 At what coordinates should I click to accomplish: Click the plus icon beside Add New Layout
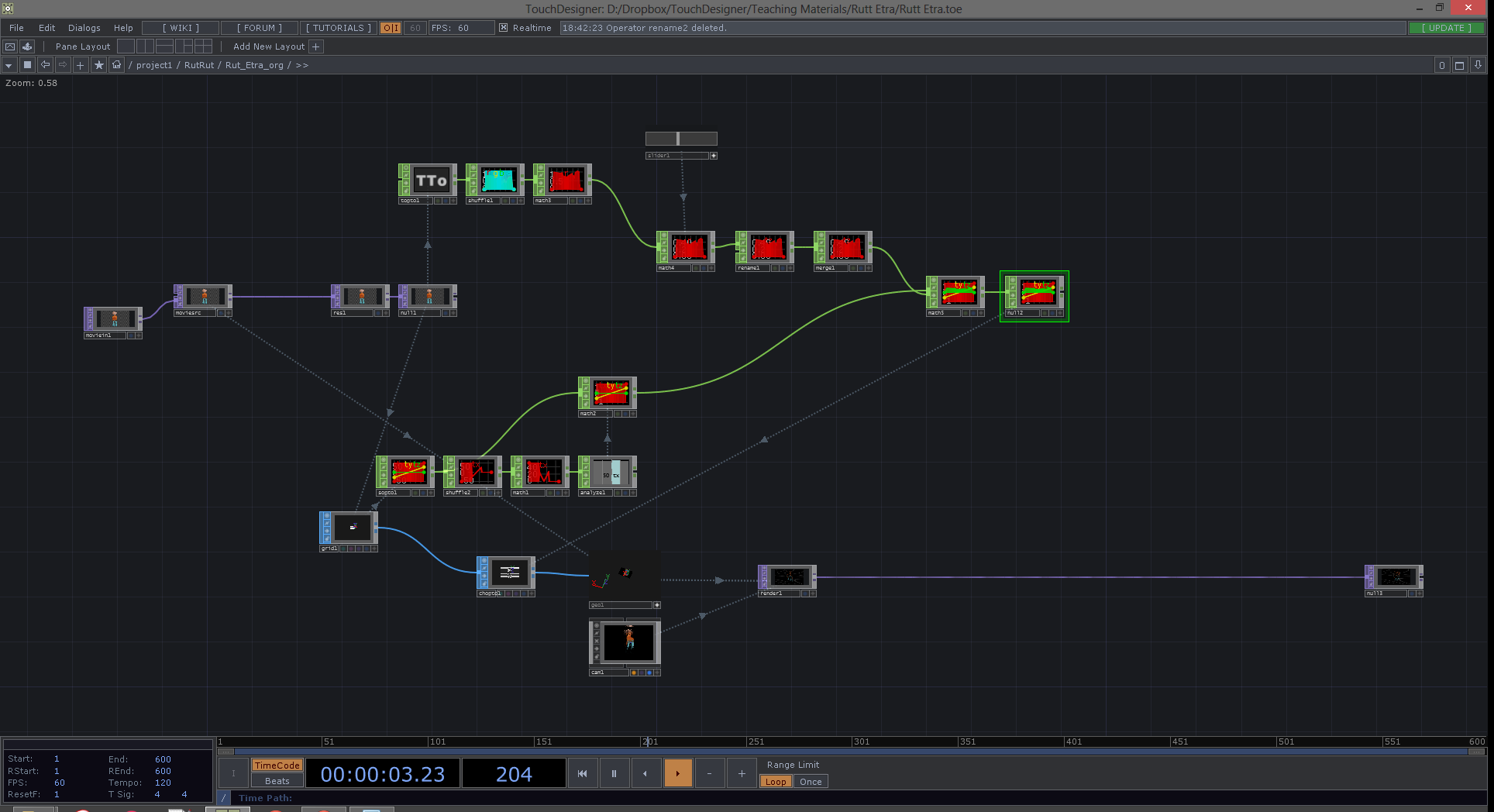pyautogui.click(x=316, y=46)
